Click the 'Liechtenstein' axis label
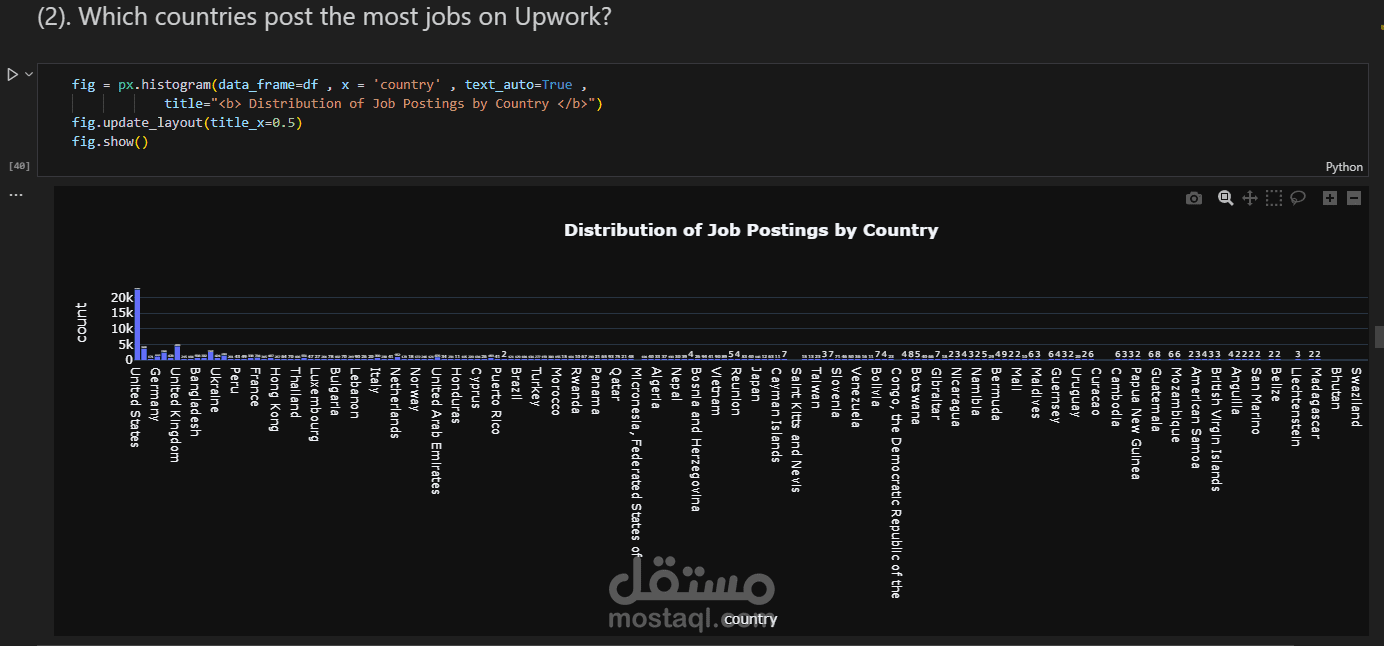The image size is (1384, 646). [1295, 406]
